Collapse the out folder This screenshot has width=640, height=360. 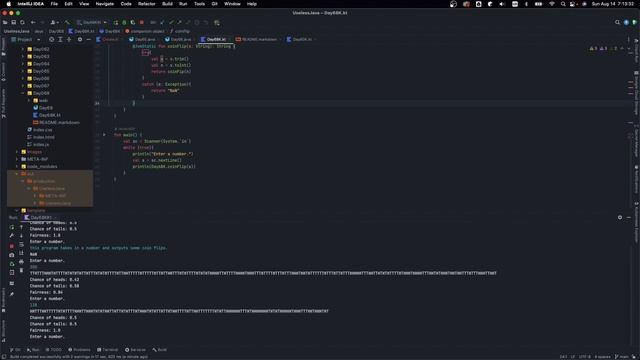[x=17, y=174]
